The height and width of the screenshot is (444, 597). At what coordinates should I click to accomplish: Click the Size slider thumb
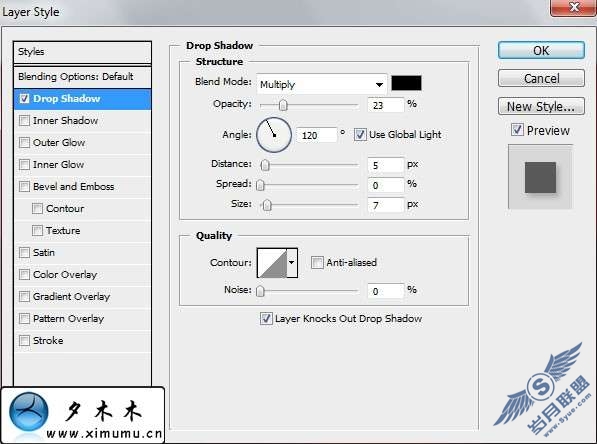[267, 205]
